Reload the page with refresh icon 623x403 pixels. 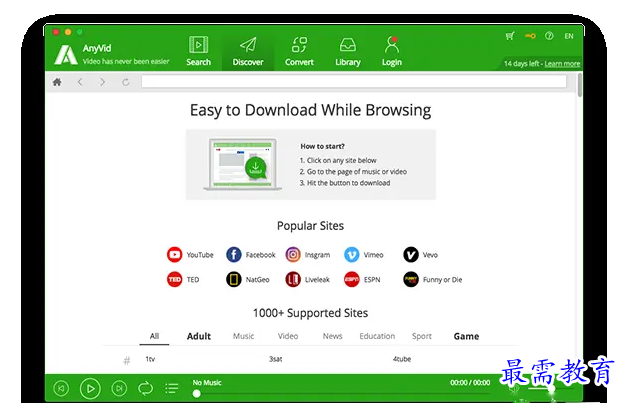click(126, 82)
